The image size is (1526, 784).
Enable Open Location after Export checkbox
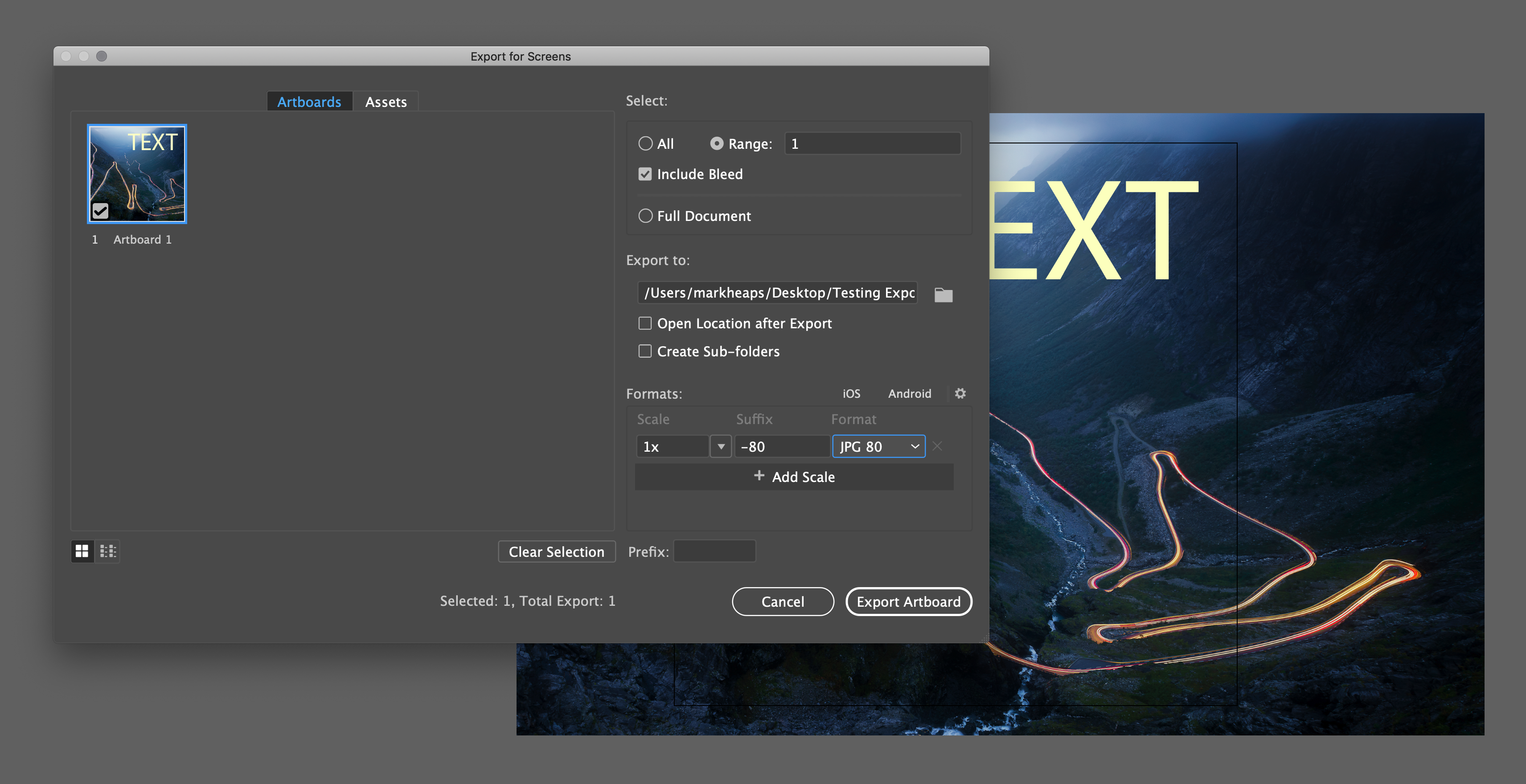[x=644, y=323]
